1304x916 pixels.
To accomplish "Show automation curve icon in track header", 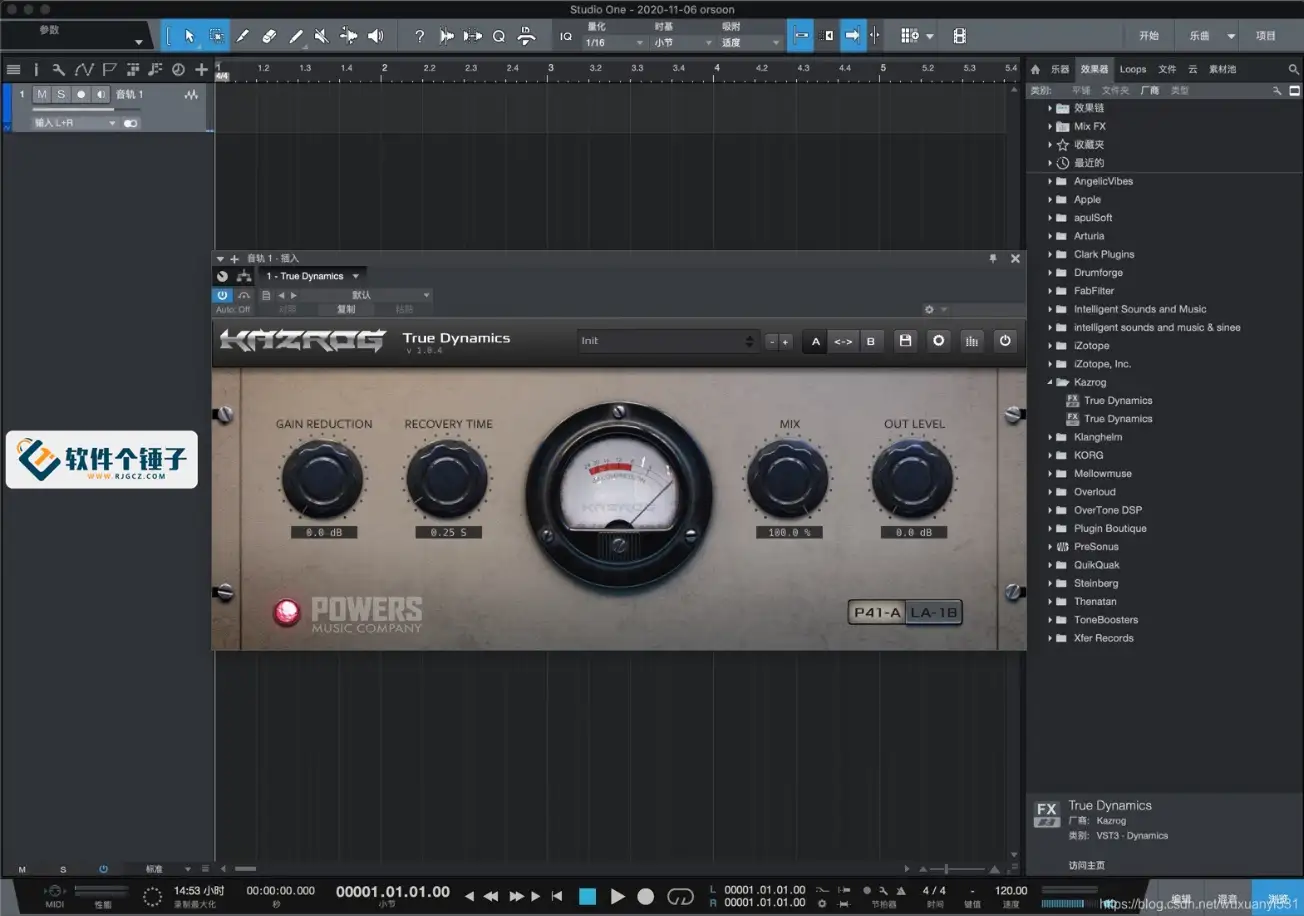I will [x=85, y=69].
